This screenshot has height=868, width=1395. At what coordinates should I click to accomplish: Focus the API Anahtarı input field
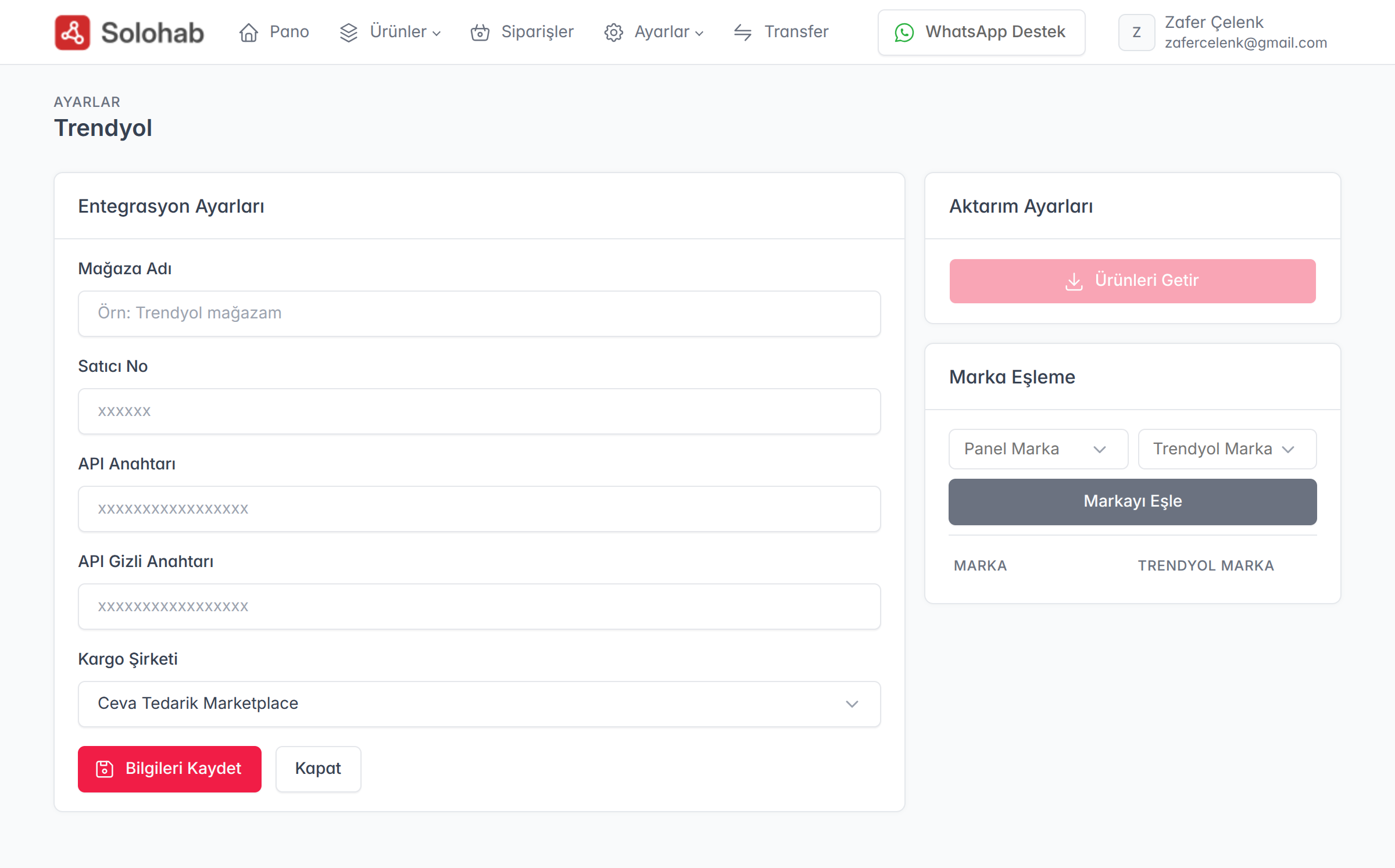tap(480, 509)
